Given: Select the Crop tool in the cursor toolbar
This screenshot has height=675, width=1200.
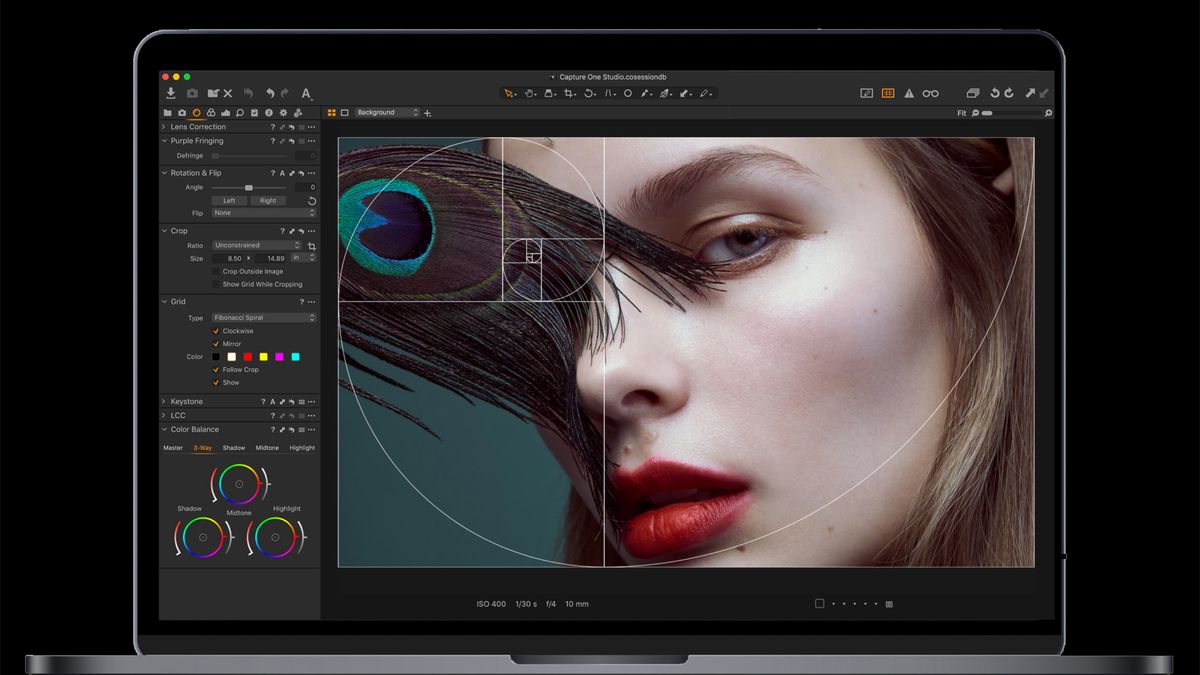Looking at the screenshot, I should [x=569, y=92].
